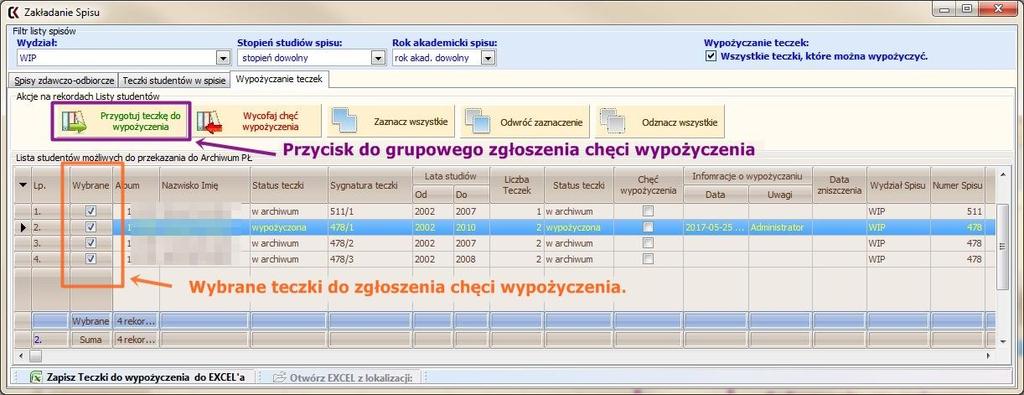
Task: Click the Odznacz wszystkie button label
Action: (680, 122)
